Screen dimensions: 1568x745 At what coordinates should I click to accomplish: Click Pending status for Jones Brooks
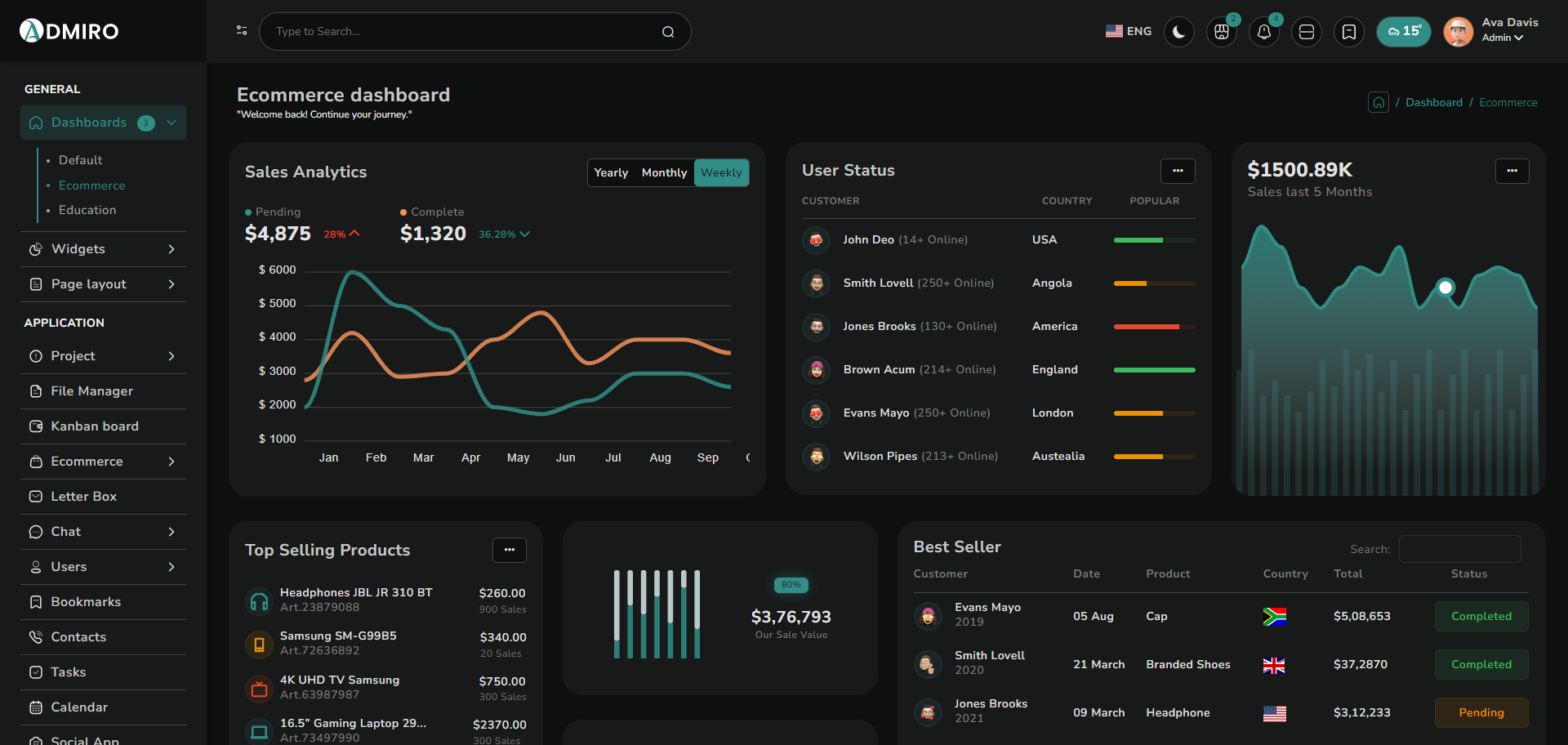point(1481,712)
